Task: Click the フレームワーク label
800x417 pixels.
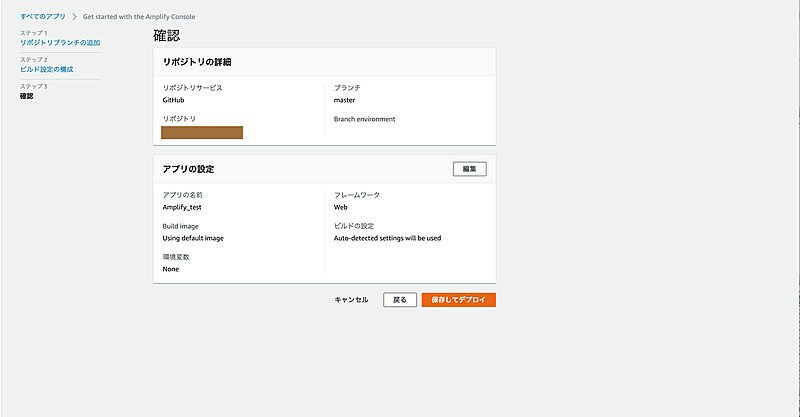Action: click(357, 195)
